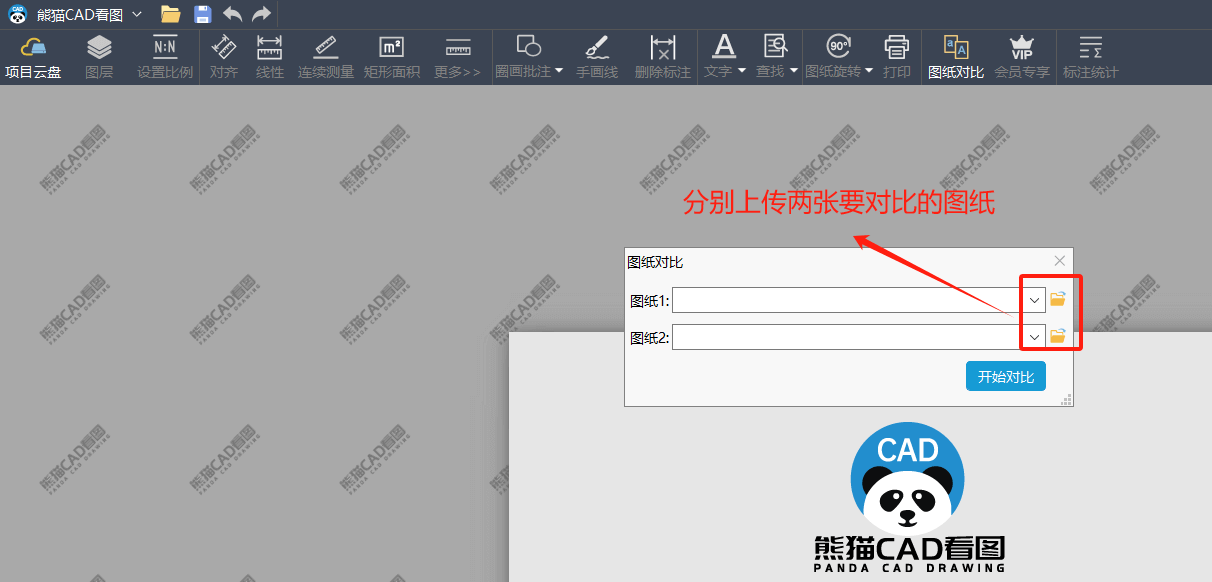
Task: Select the 手画线 freehand line tool
Action: coord(597,57)
